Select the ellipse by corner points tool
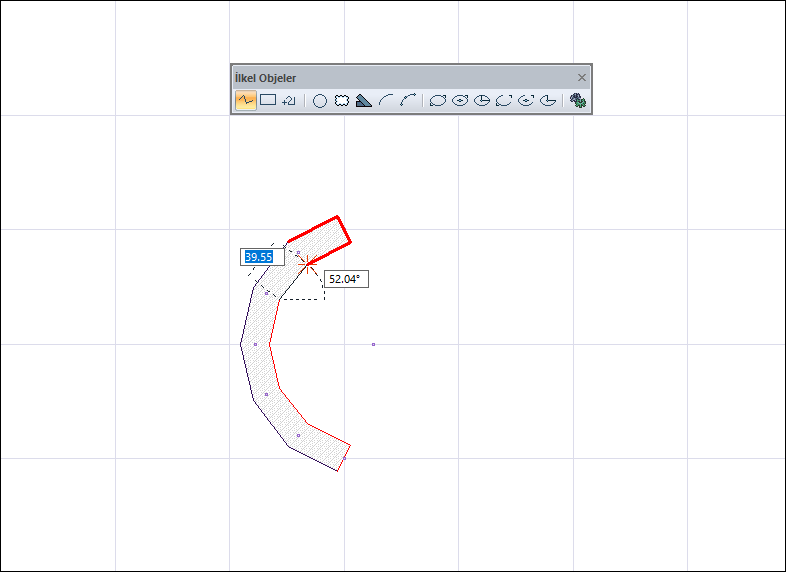786x572 pixels. click(x=438, y=101)
